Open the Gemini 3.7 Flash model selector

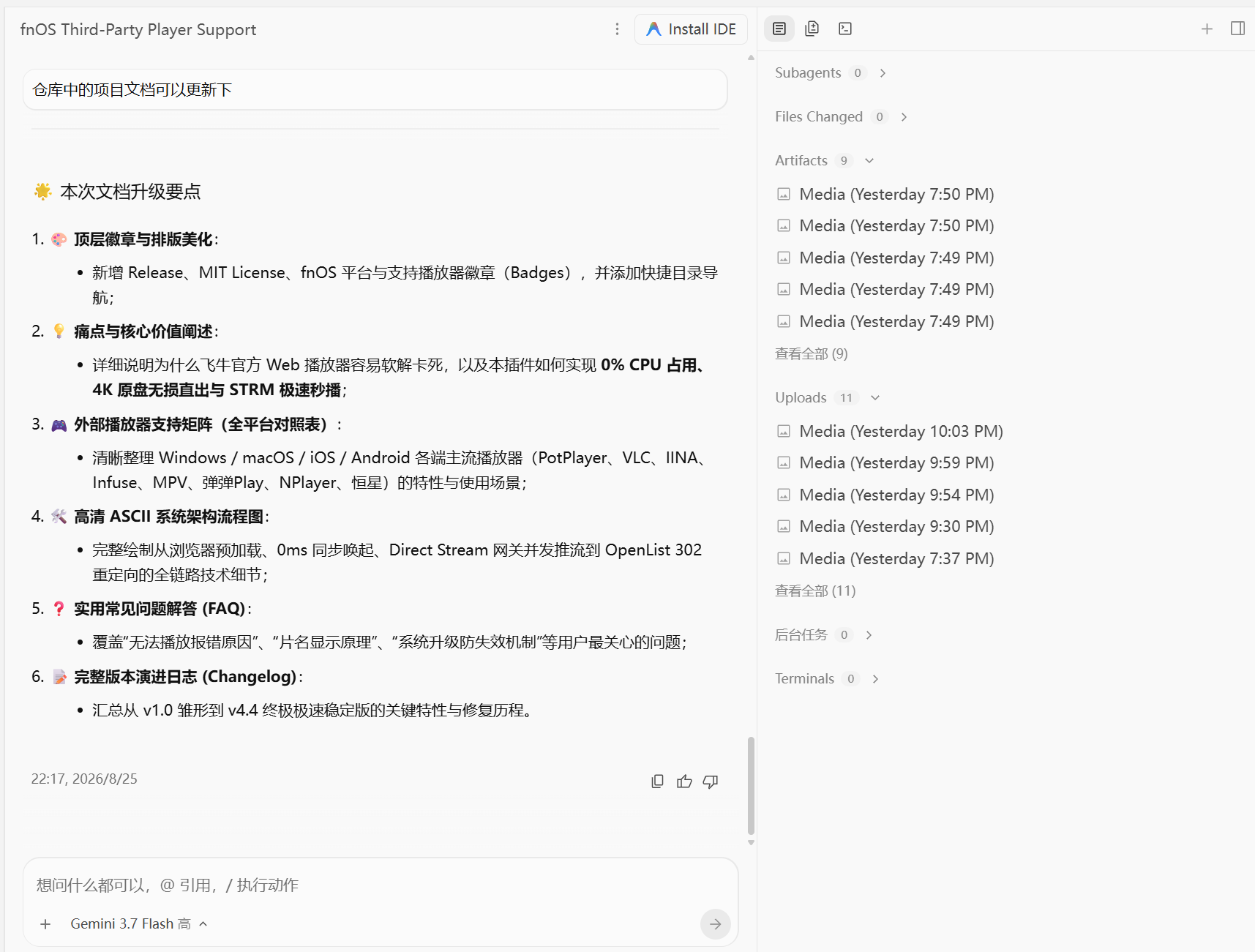click(139, 924)
